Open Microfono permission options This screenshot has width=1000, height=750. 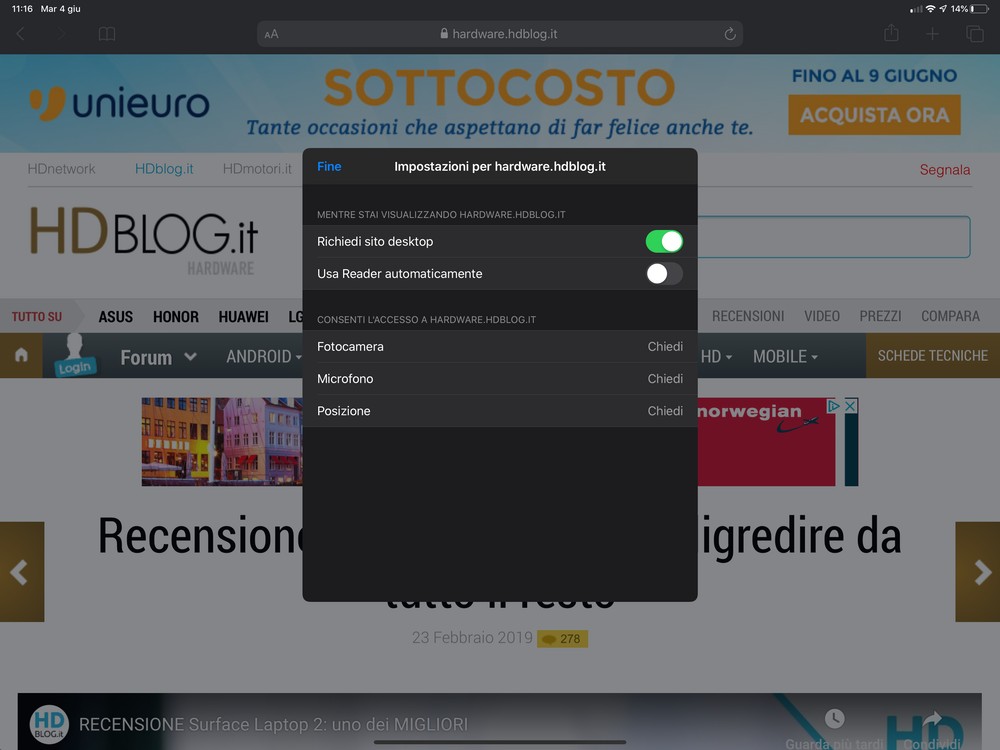click(500, 379)
